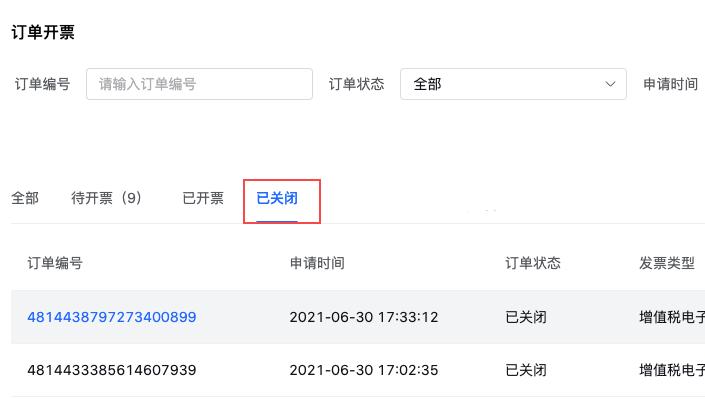Click the 申请时间 filter label
Image resolution: width=705 pixels, height=410 pixels.
(670, 84)
